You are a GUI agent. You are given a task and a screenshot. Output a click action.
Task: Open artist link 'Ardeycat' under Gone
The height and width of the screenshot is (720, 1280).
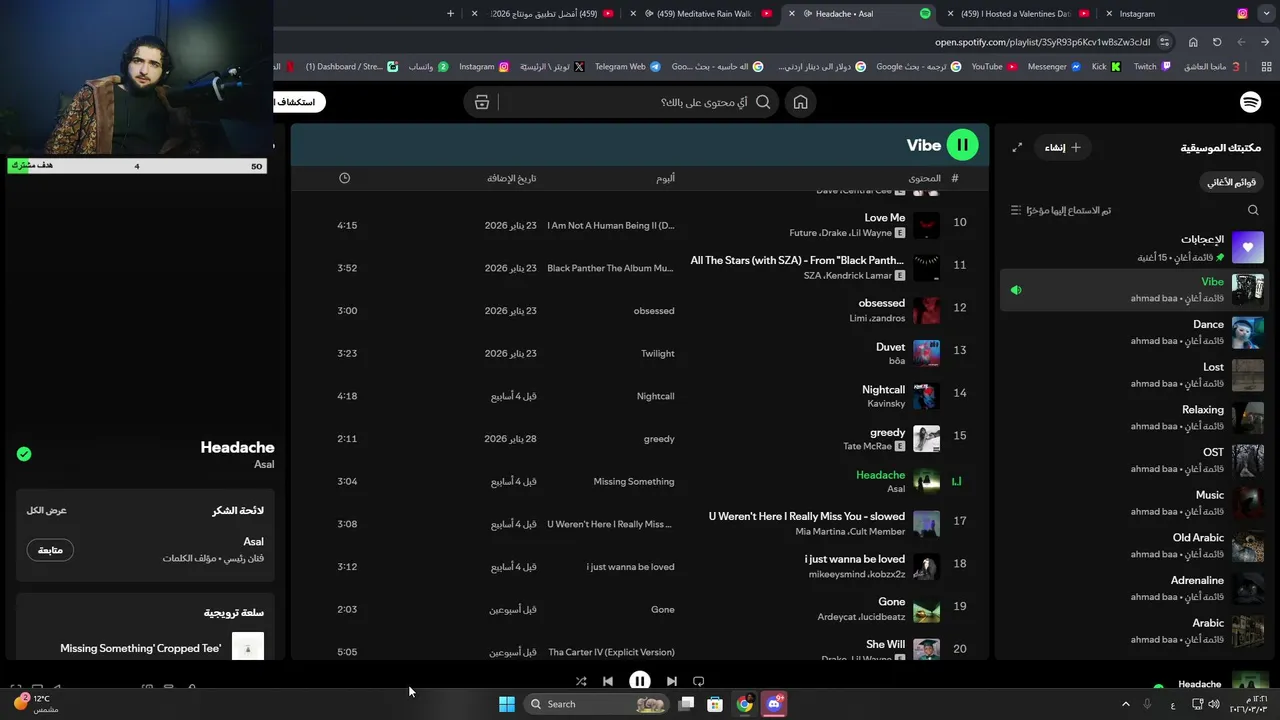pyautogui.click(x=837, y=617)
